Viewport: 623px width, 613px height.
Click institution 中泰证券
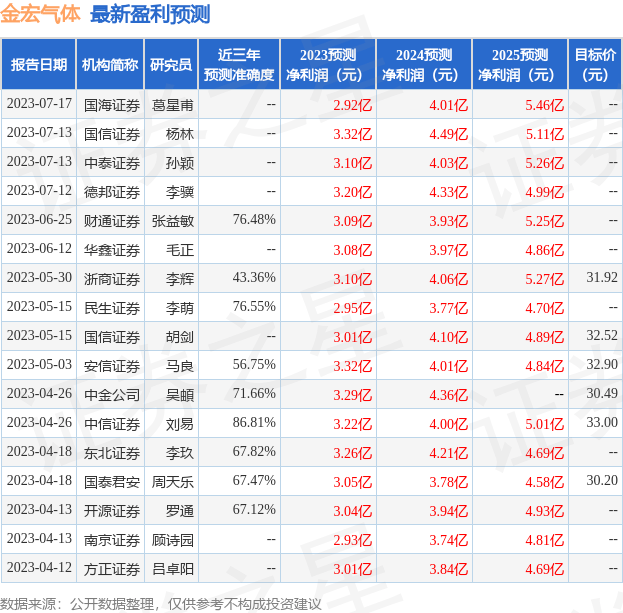click(x=112, y=163)
